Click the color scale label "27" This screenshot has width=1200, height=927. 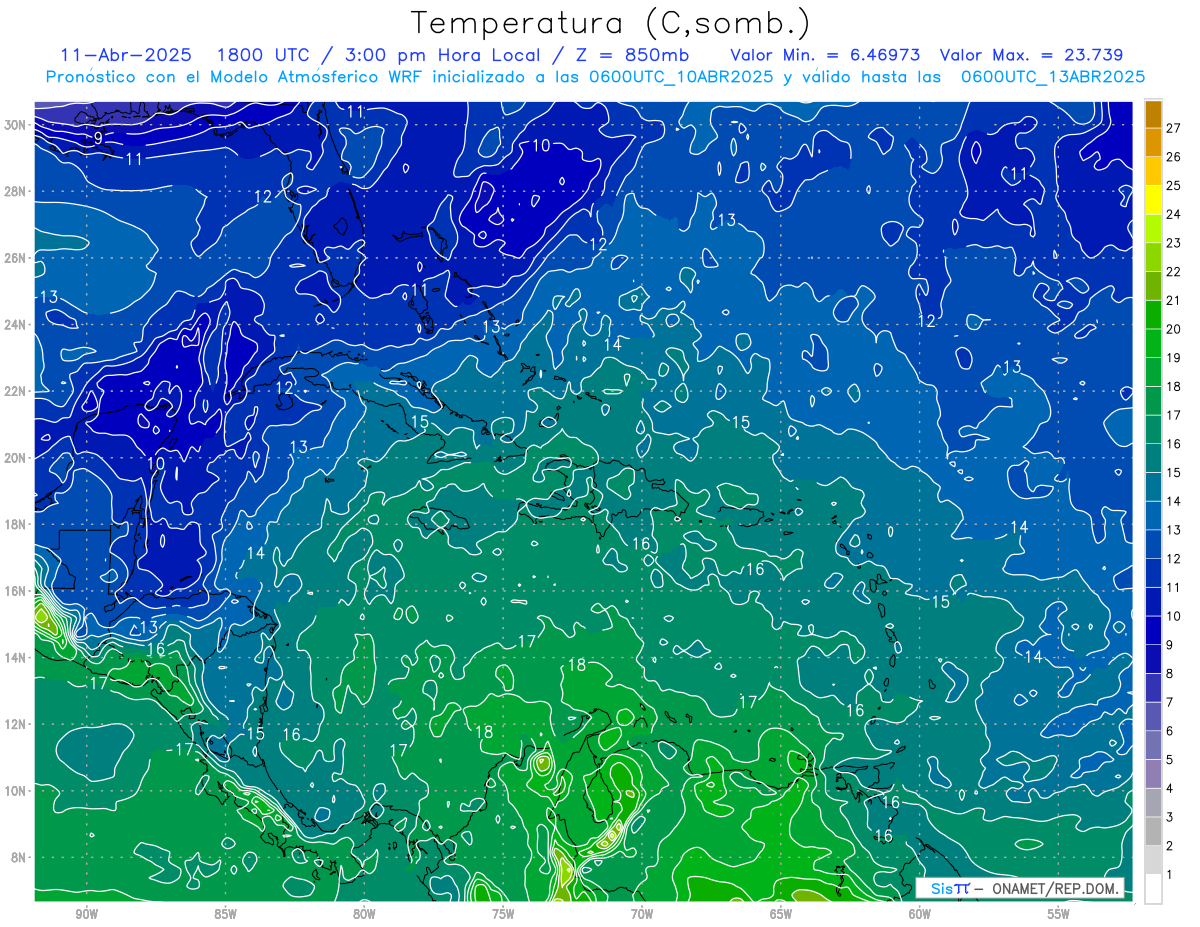click(1173, 127)
